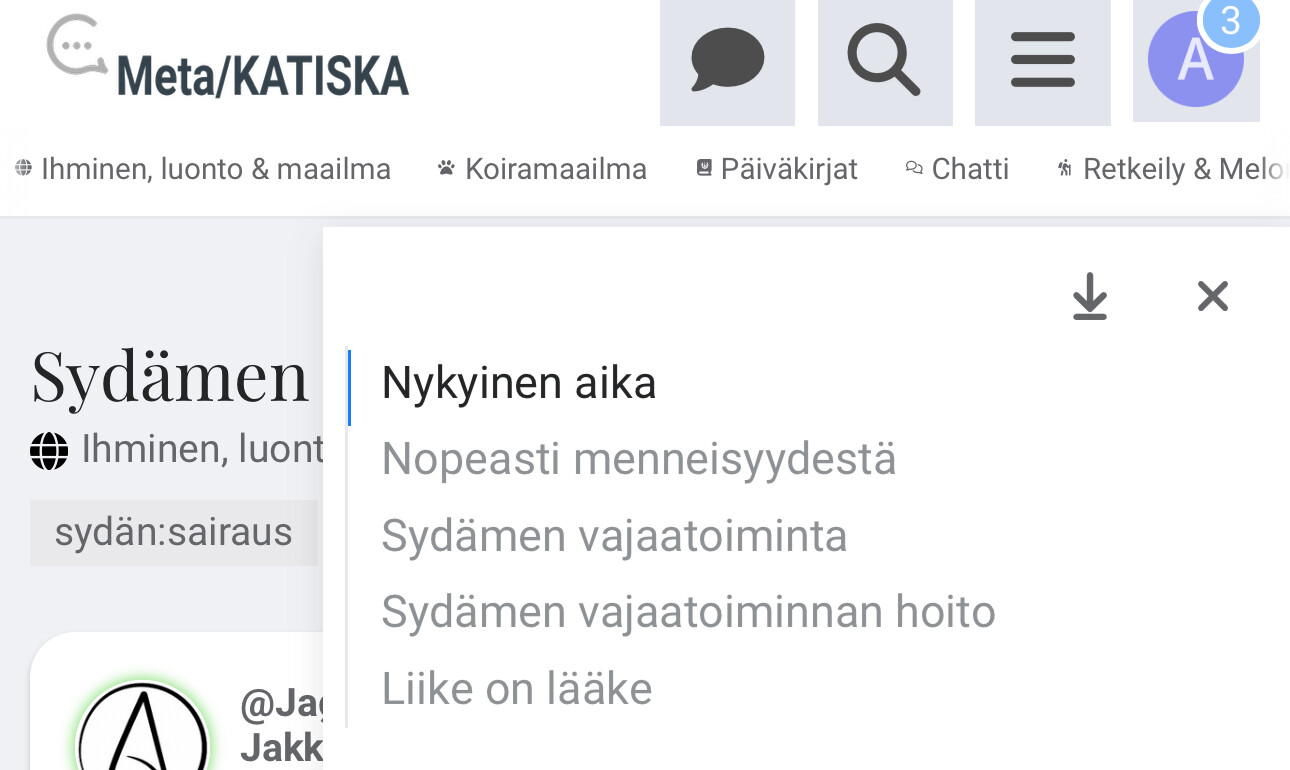Open the chat speech bubble icon
The height and width of the screenshot is (770, 1290).
click(727, 62)
